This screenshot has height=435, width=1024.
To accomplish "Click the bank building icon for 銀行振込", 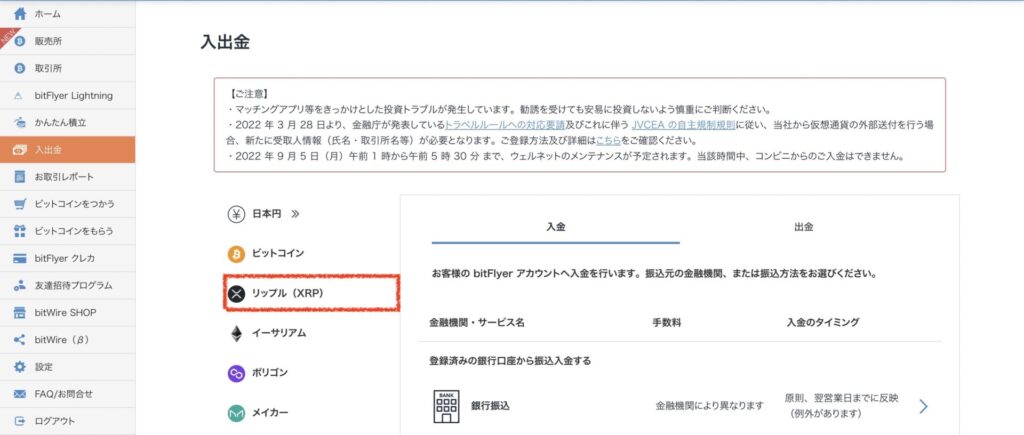I will tap(446, 406).
